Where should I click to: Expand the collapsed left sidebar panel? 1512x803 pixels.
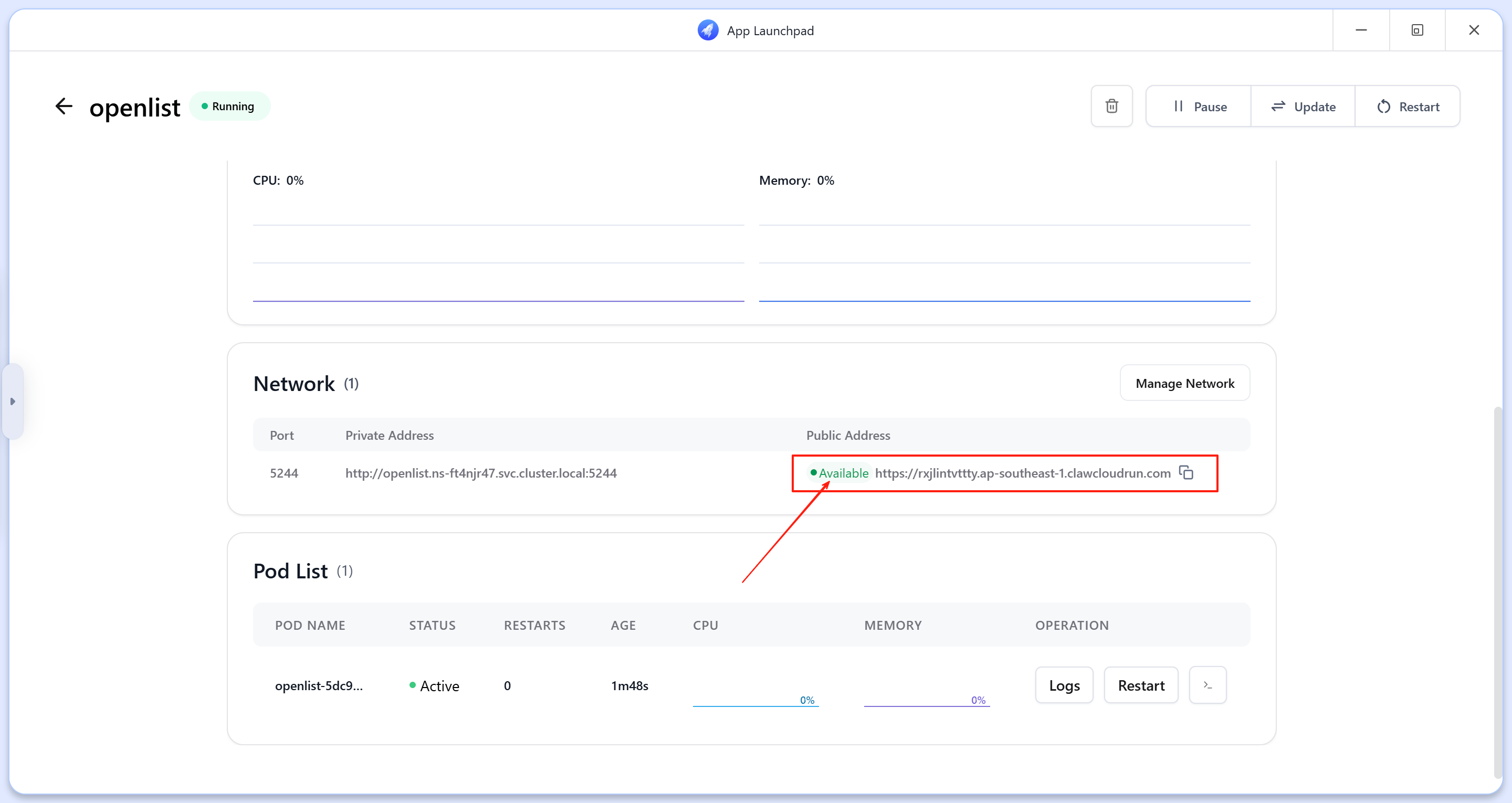pyautogui.click(x=13, y=401)
